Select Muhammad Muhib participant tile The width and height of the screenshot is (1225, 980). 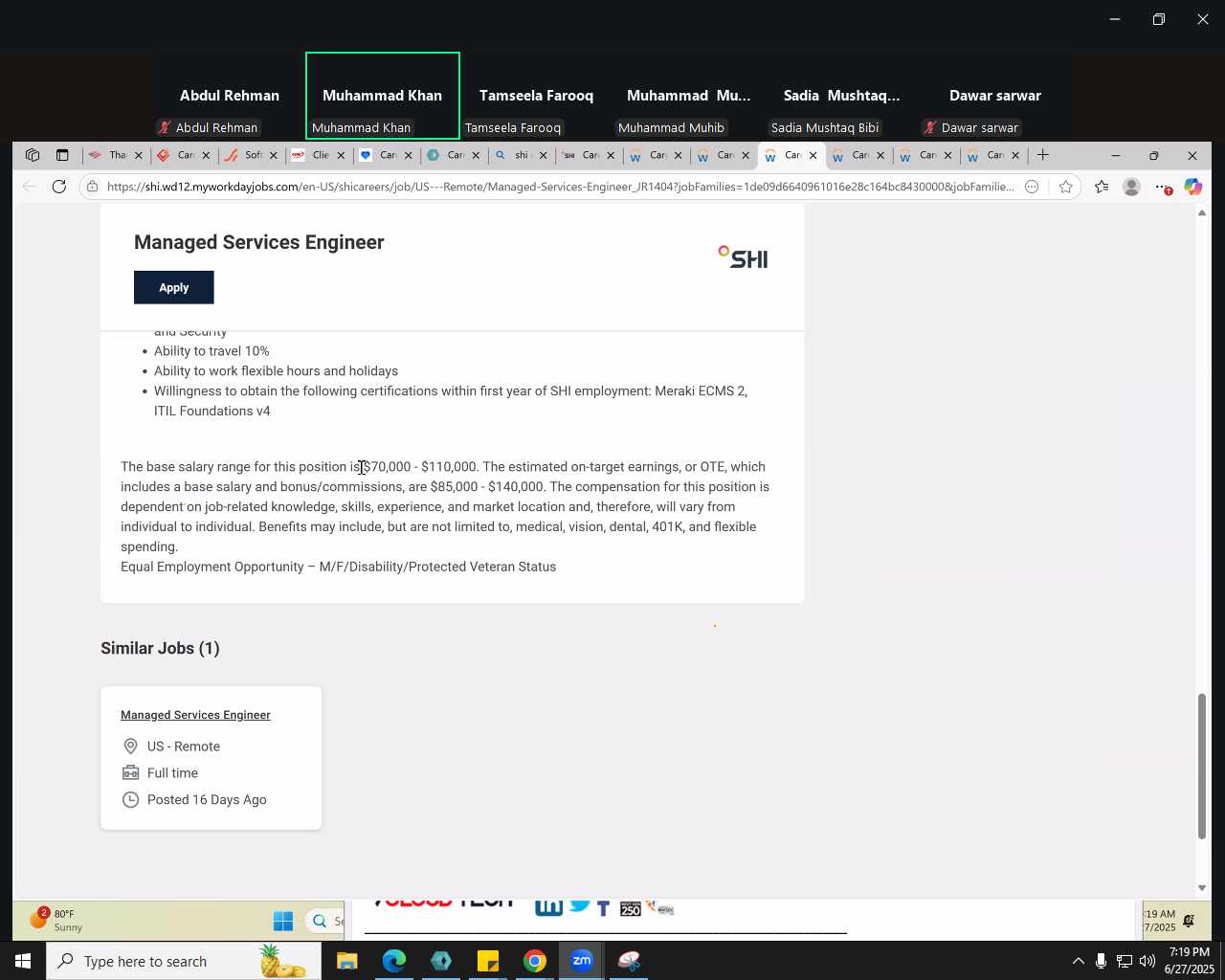click(689, 96)
